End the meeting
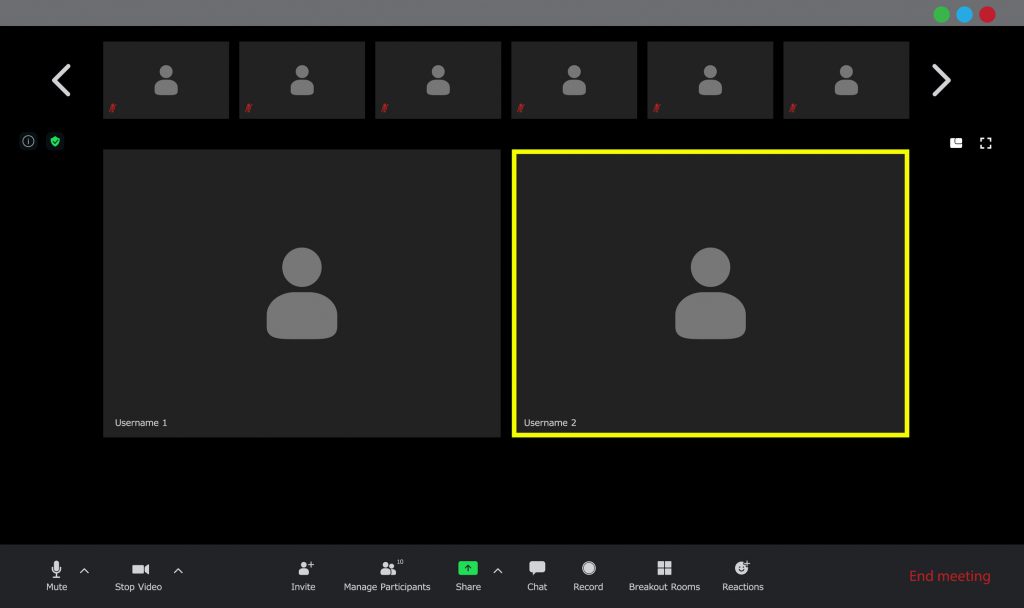The width and height of the screenshot is (1024, 608). [948, 576]
